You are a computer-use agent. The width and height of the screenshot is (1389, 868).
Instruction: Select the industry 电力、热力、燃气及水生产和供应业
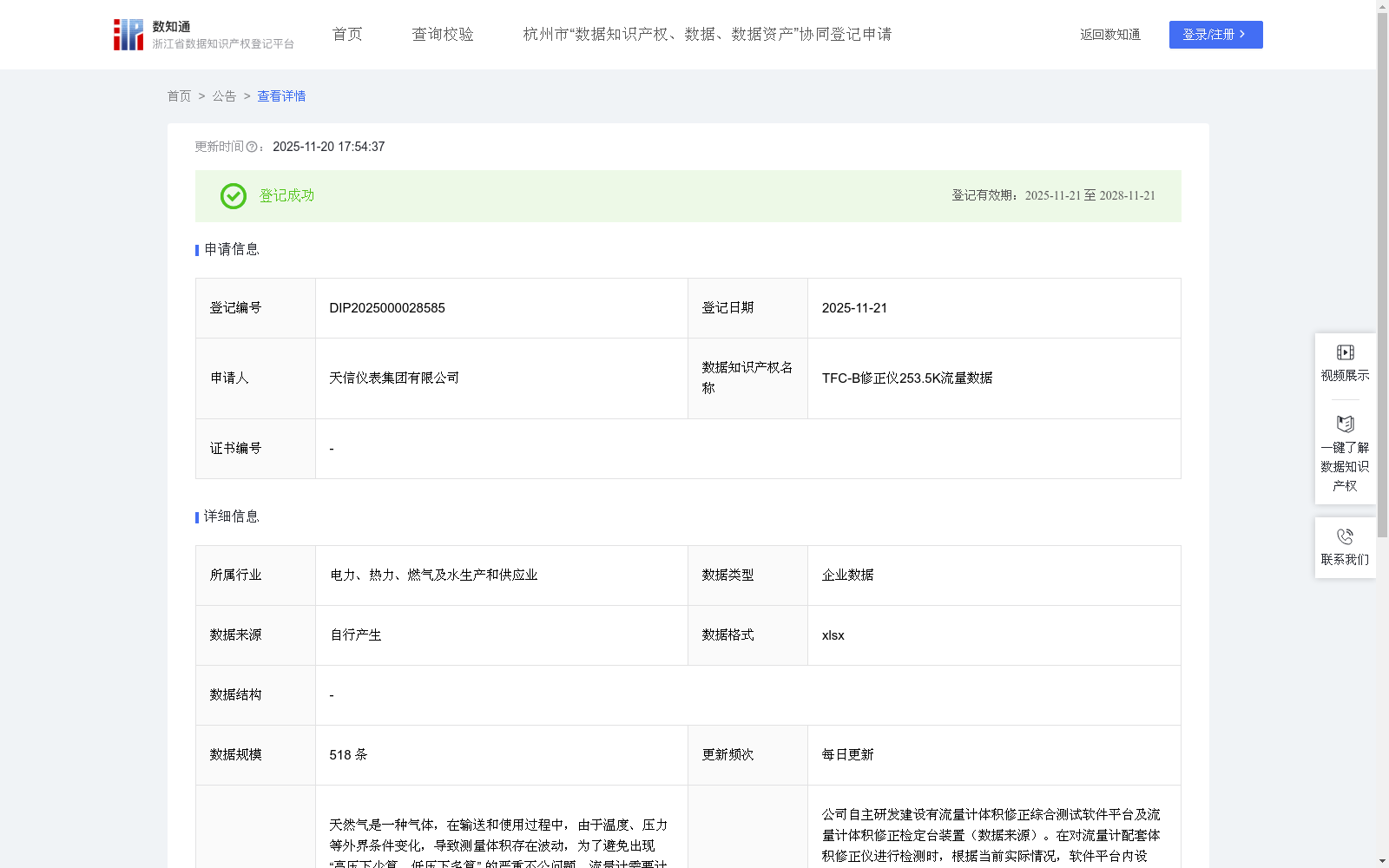(434, 575)
